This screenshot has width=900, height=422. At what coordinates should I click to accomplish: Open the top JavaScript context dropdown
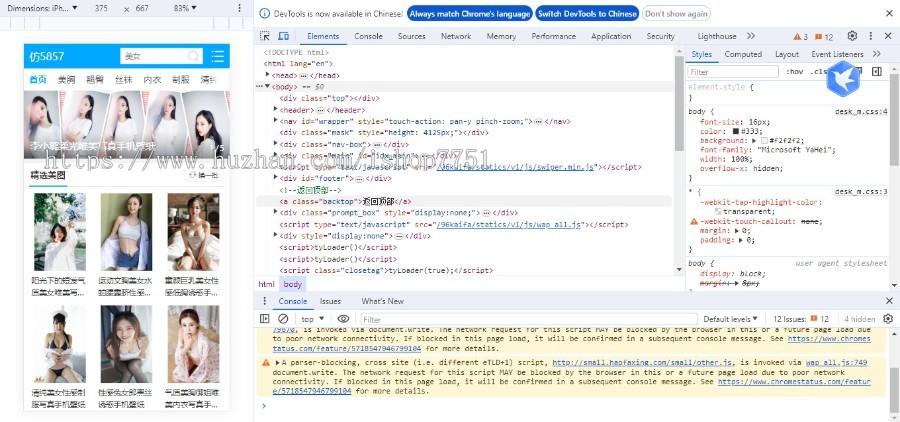tap(313, 319)
